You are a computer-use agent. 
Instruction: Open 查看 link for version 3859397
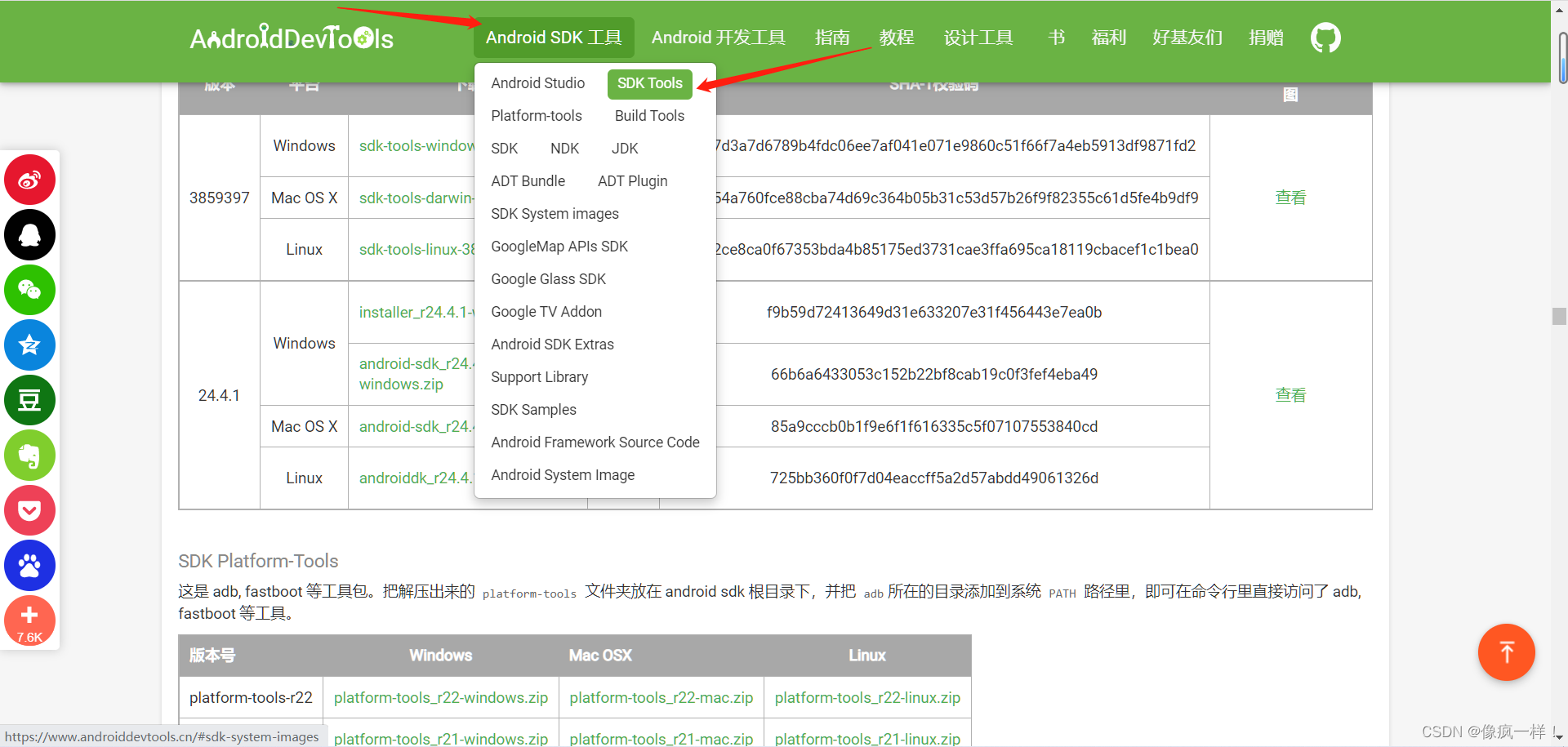pyautogui.click(x=1290, y=198)
